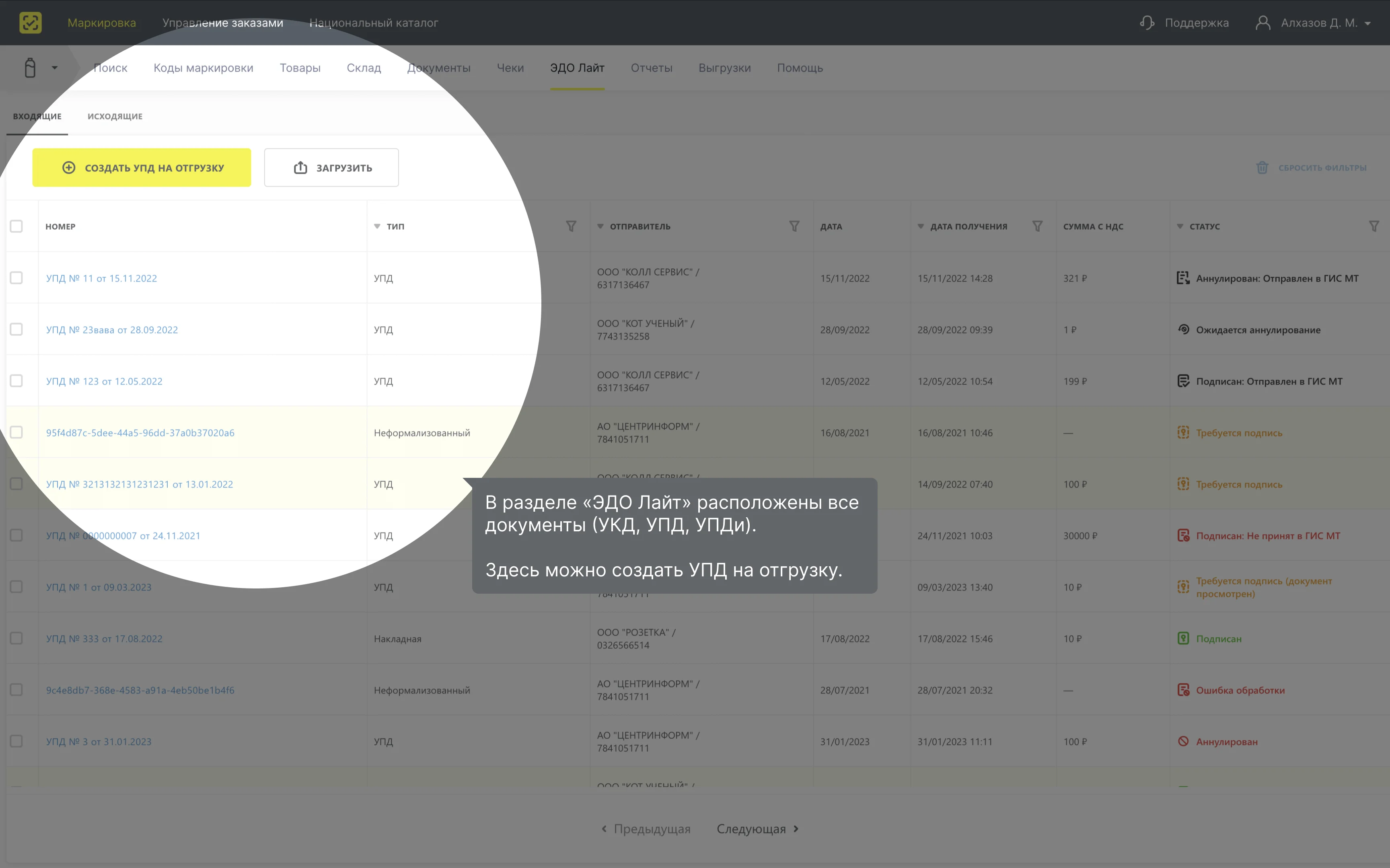Click СБРОСИТЬ ФИЛЬТРЫ link
This screenshot has height=868, width=1390.
point(1322,168)
